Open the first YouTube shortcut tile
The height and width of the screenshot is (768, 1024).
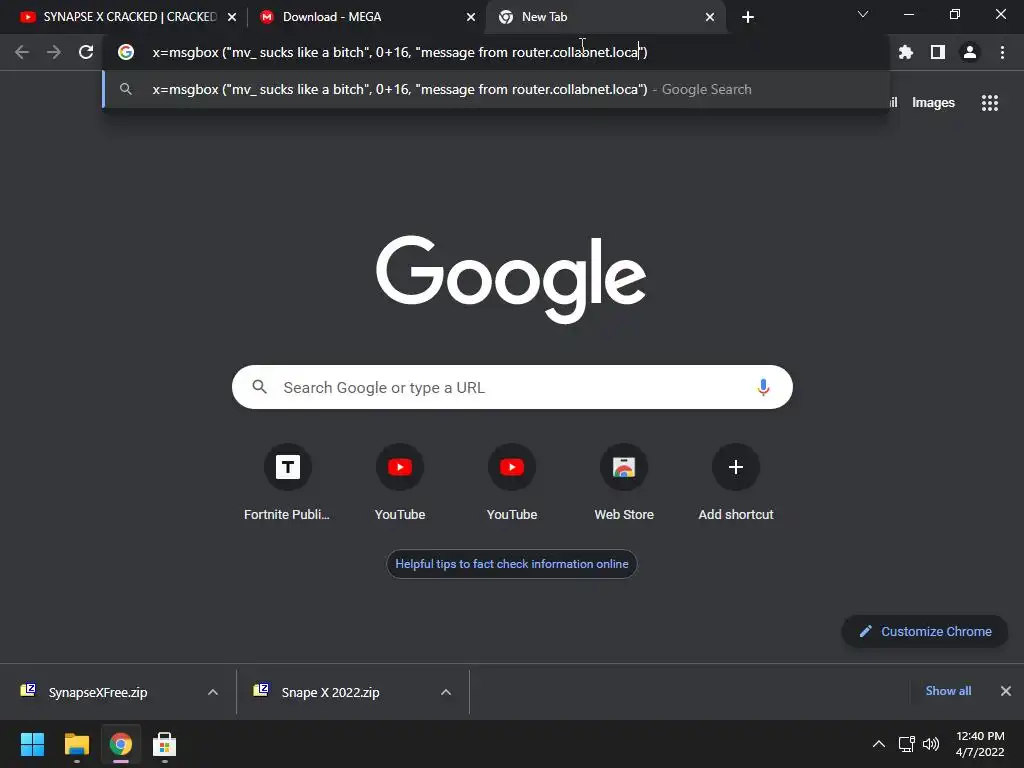coord(400,483)
